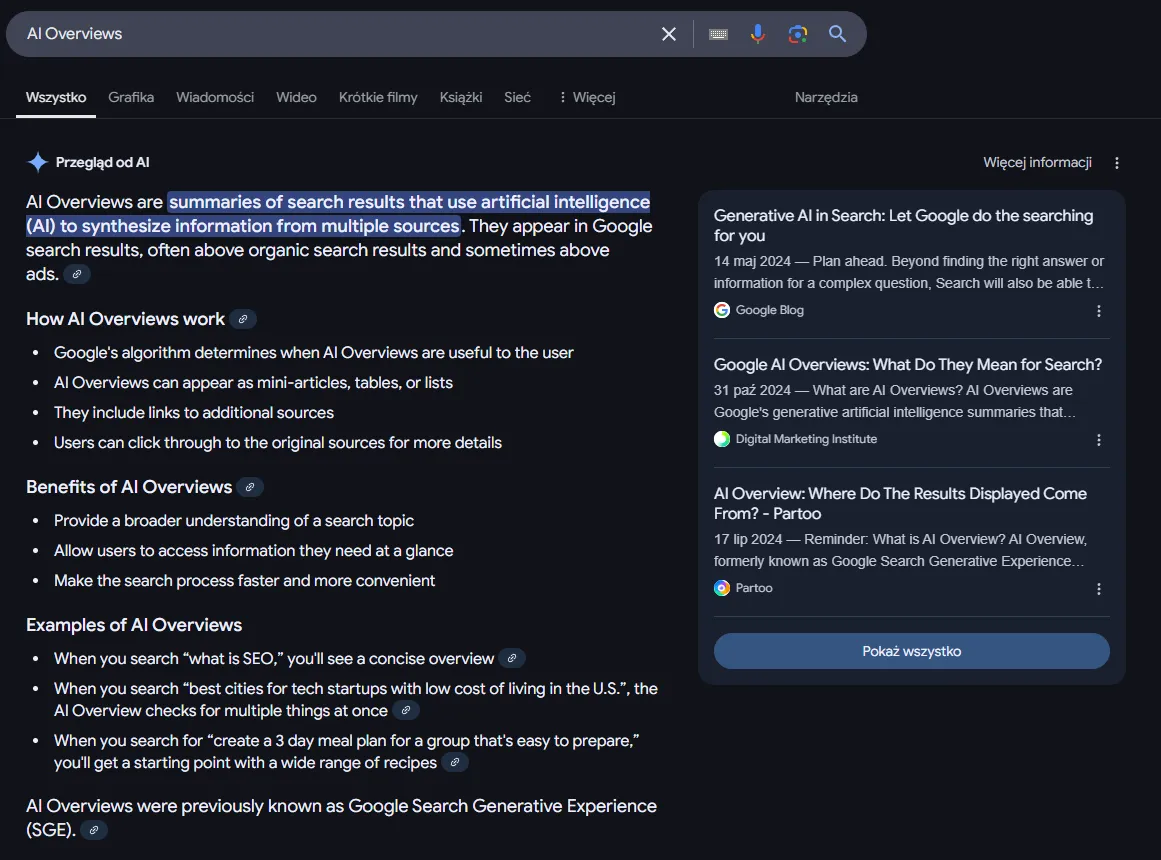
Task: Click 'Provide a broader understanding' bullet
Action: [x=234, y=521]
